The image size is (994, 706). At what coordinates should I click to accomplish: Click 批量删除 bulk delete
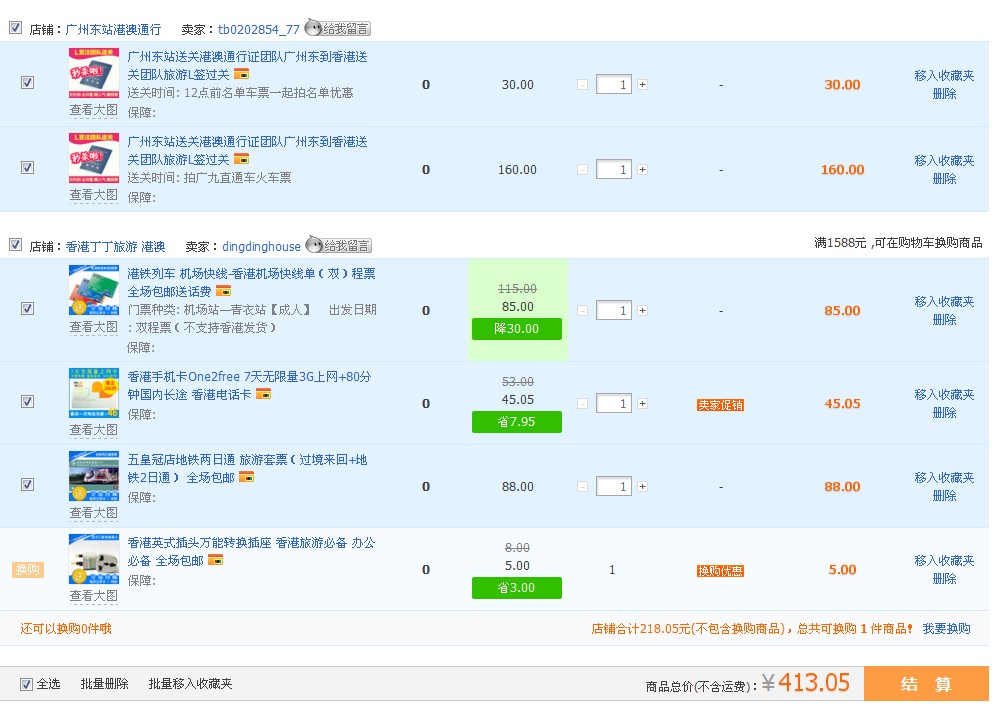click(105, 684)
